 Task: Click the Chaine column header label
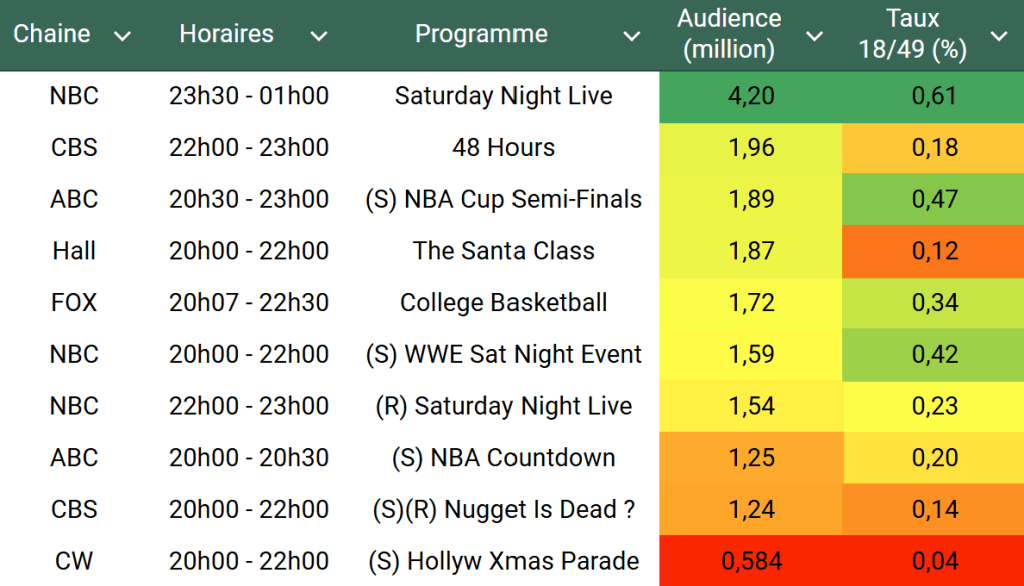tap(52, 34)
